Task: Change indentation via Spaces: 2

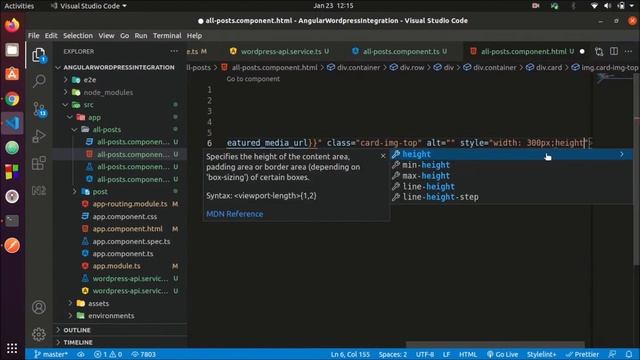Action: click(x=392, y=354)
